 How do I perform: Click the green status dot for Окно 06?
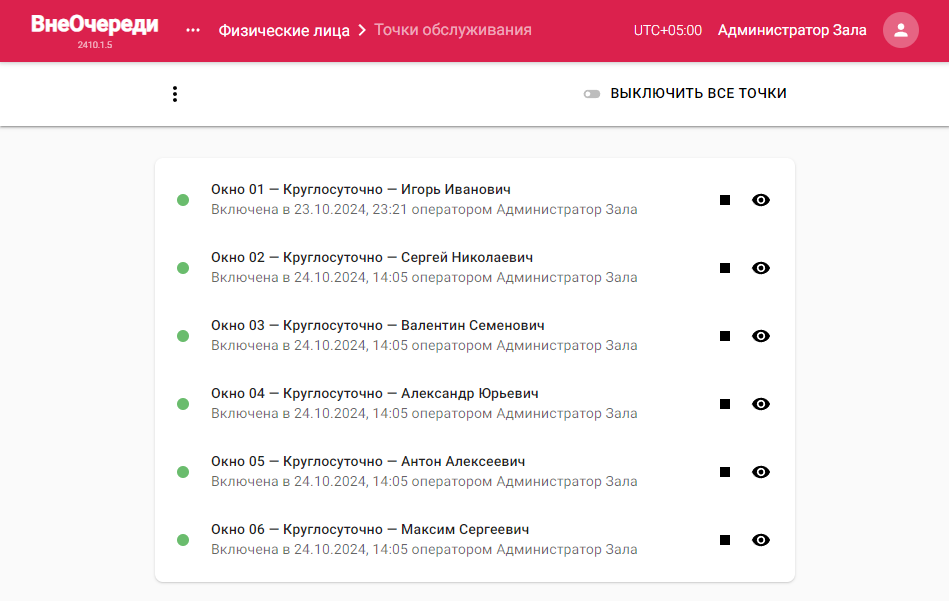coord(183,540)
